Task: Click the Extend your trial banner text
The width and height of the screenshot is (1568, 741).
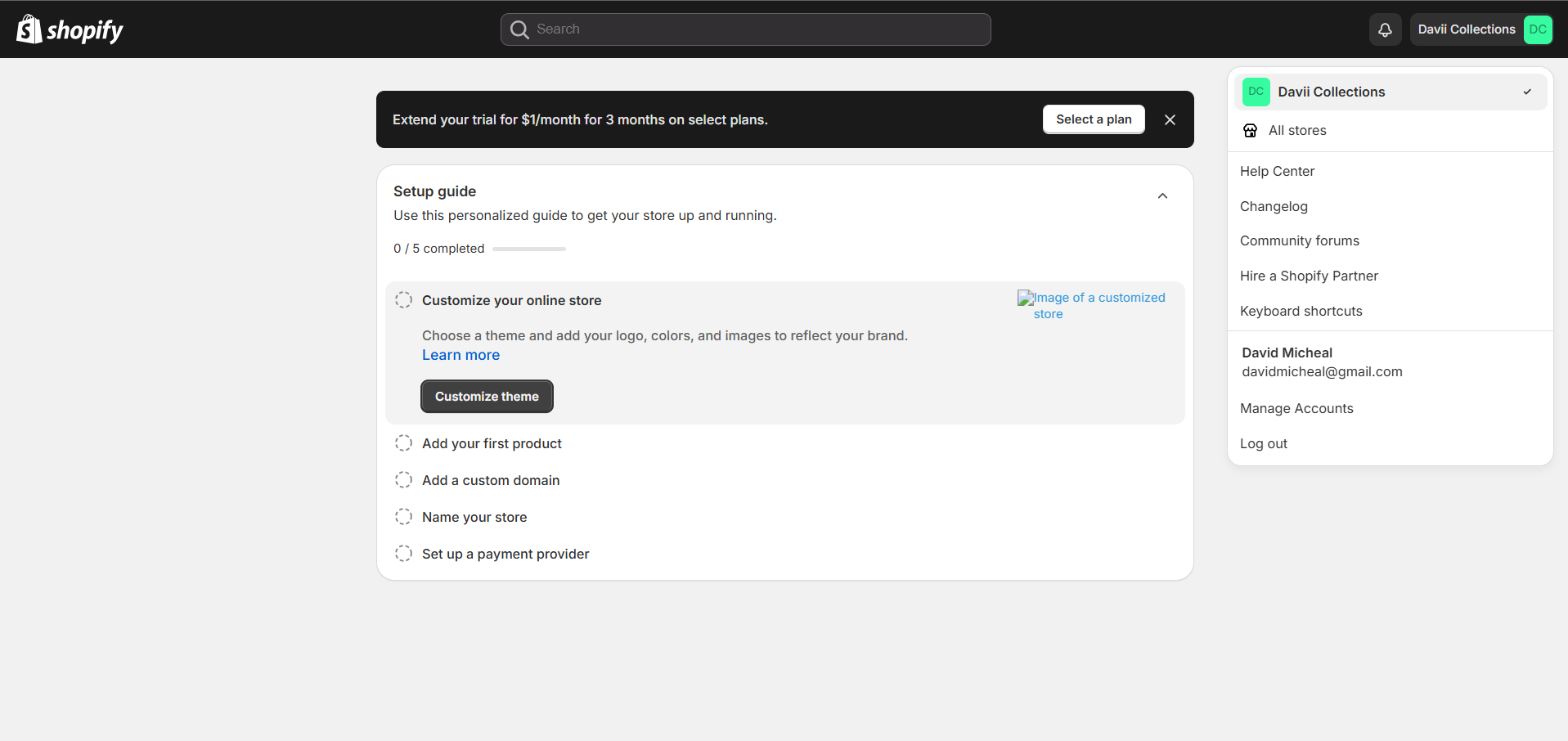Action: 580,119
